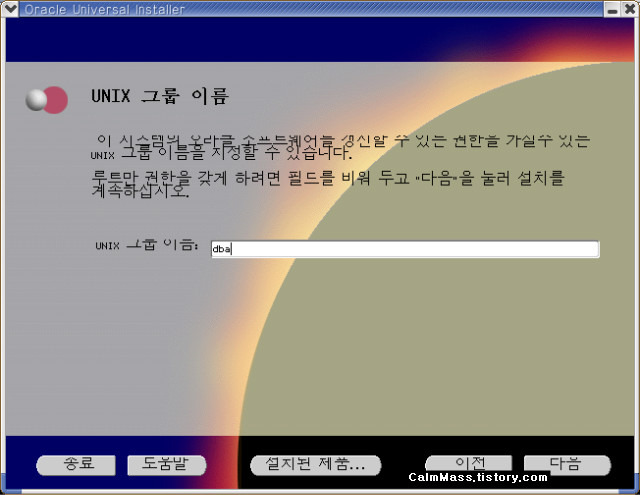
Task: Open the window menu icon in title bar
Action: coord(9,9)
